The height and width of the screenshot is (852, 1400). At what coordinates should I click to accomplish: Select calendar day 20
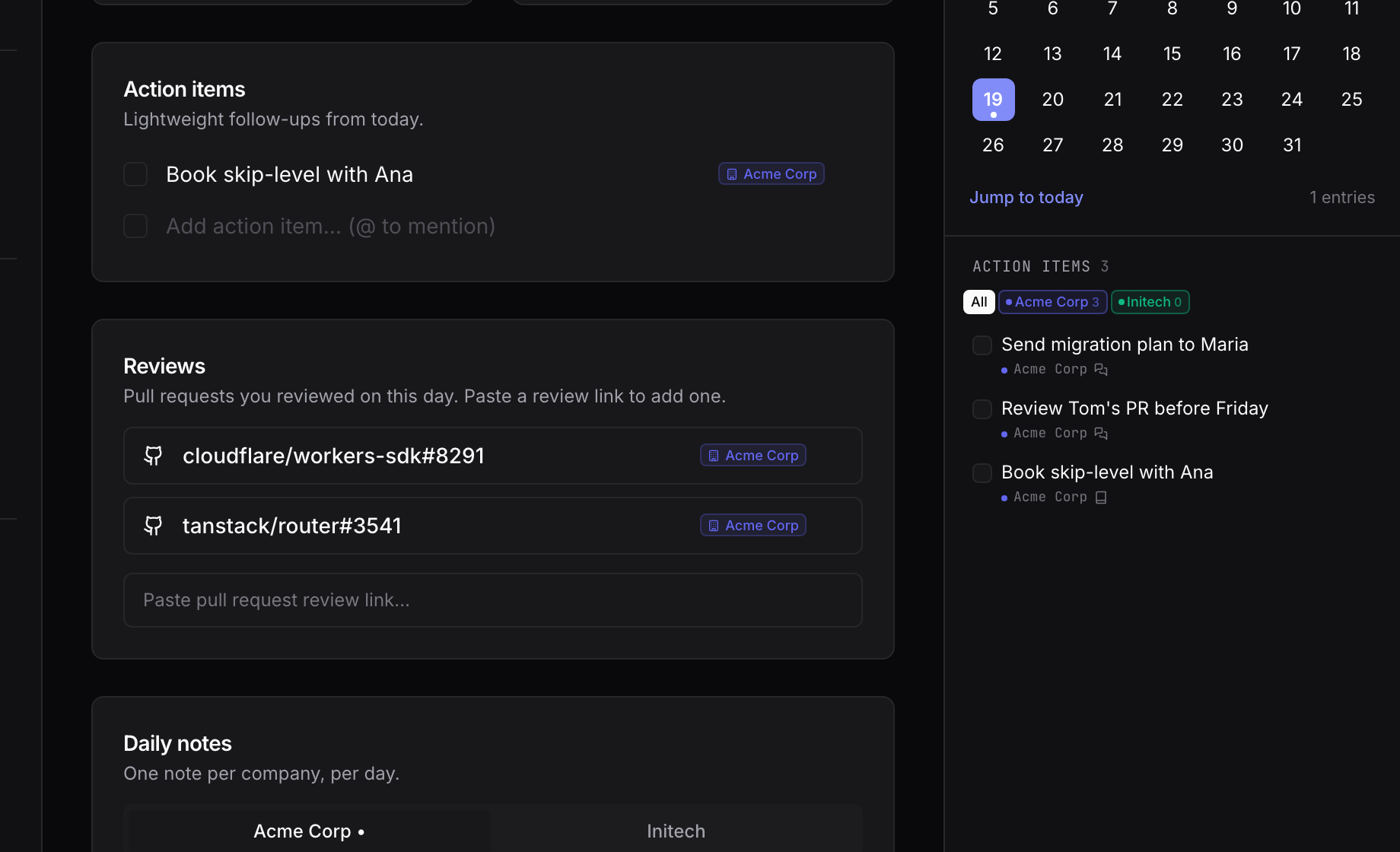[1053, 100]
